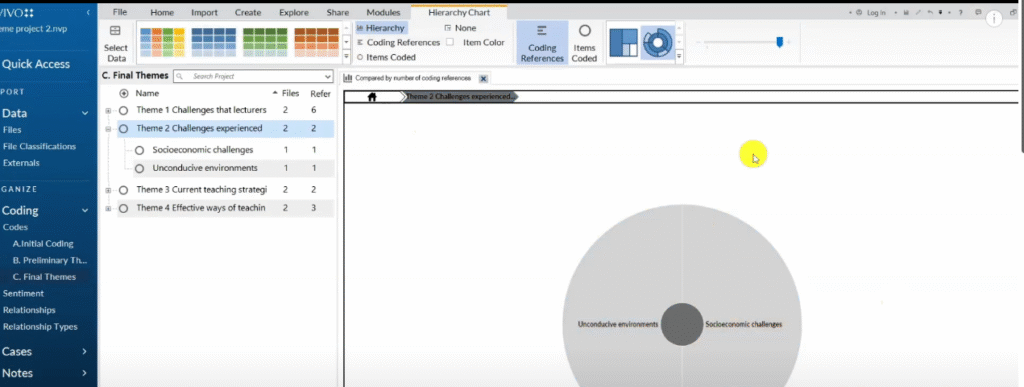The height and width of the screenshot is (387, 1024).
Task: Open the Explore ribbon tab
Action: (x=294, y=12)
